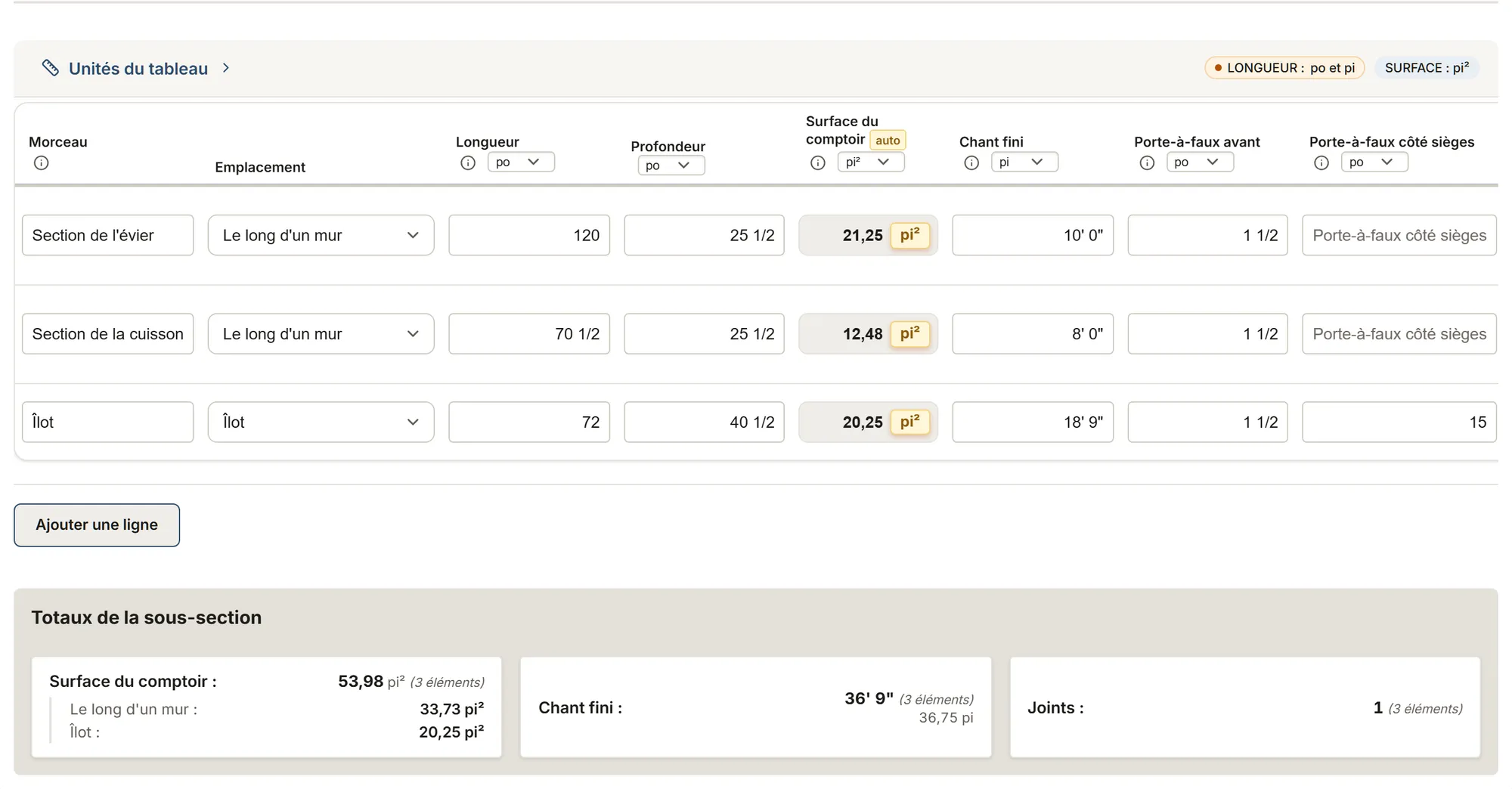Click the computed surface value 12,48 pi²
Image resolution: width=1512 pixels, height=789 pixels.
pos(869,333)
